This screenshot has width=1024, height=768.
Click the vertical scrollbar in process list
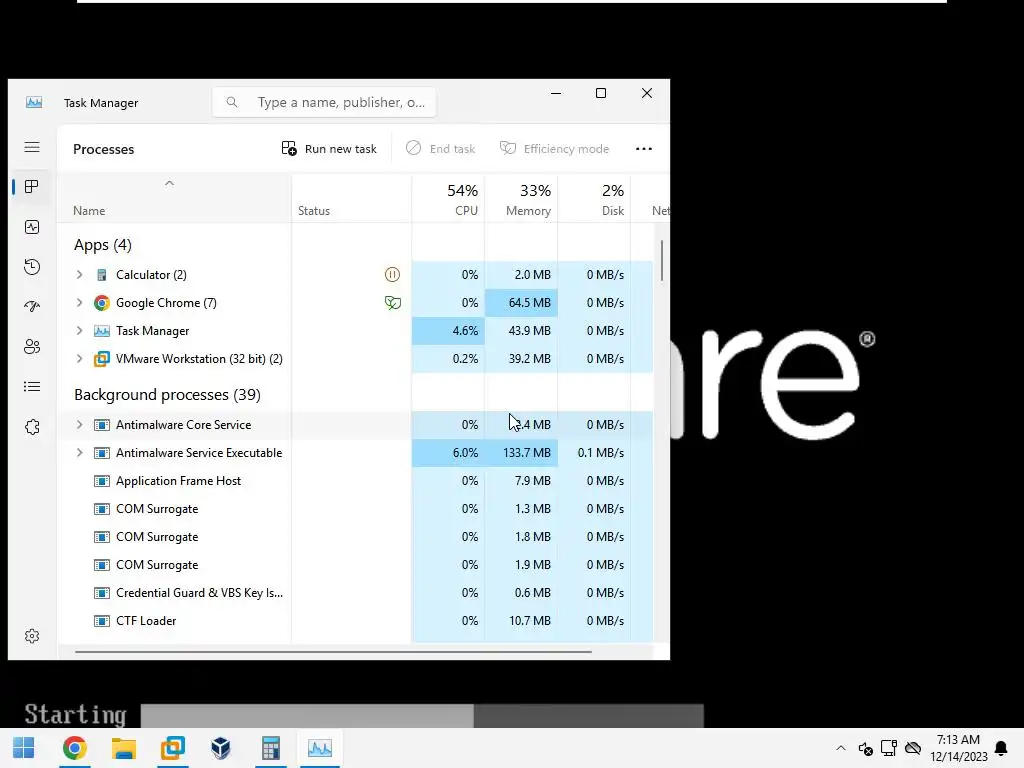(x=662, y=261)
